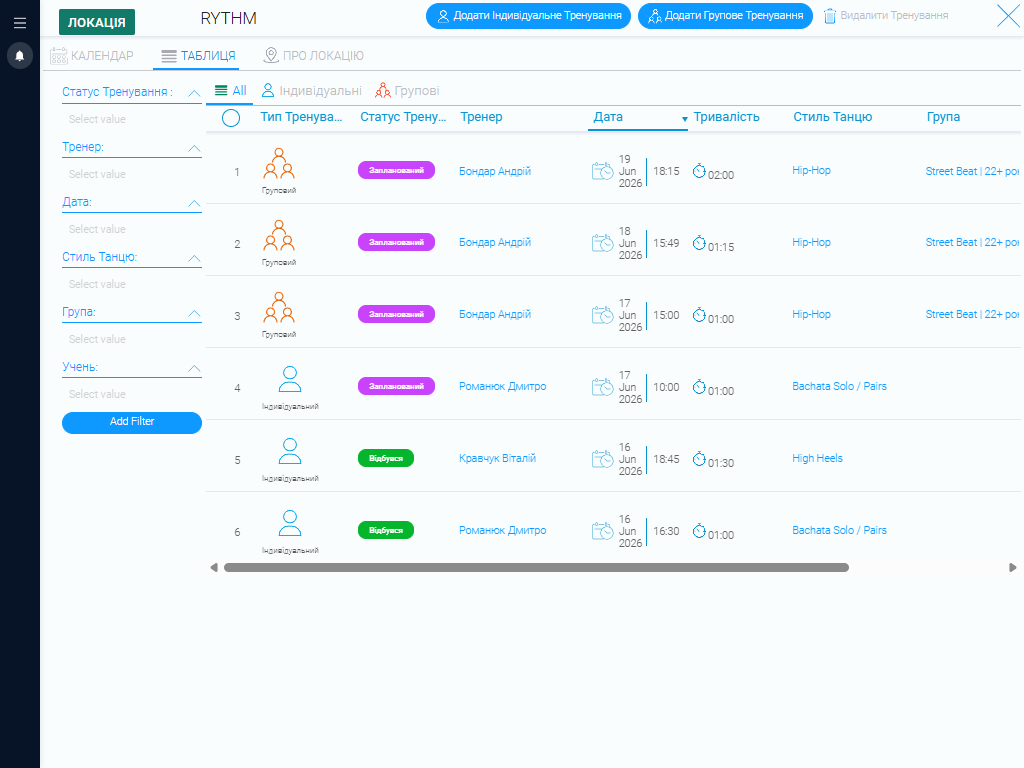Open Стиль Танцю select value field
Viewport: 1024px width, 768px height.
132,284
